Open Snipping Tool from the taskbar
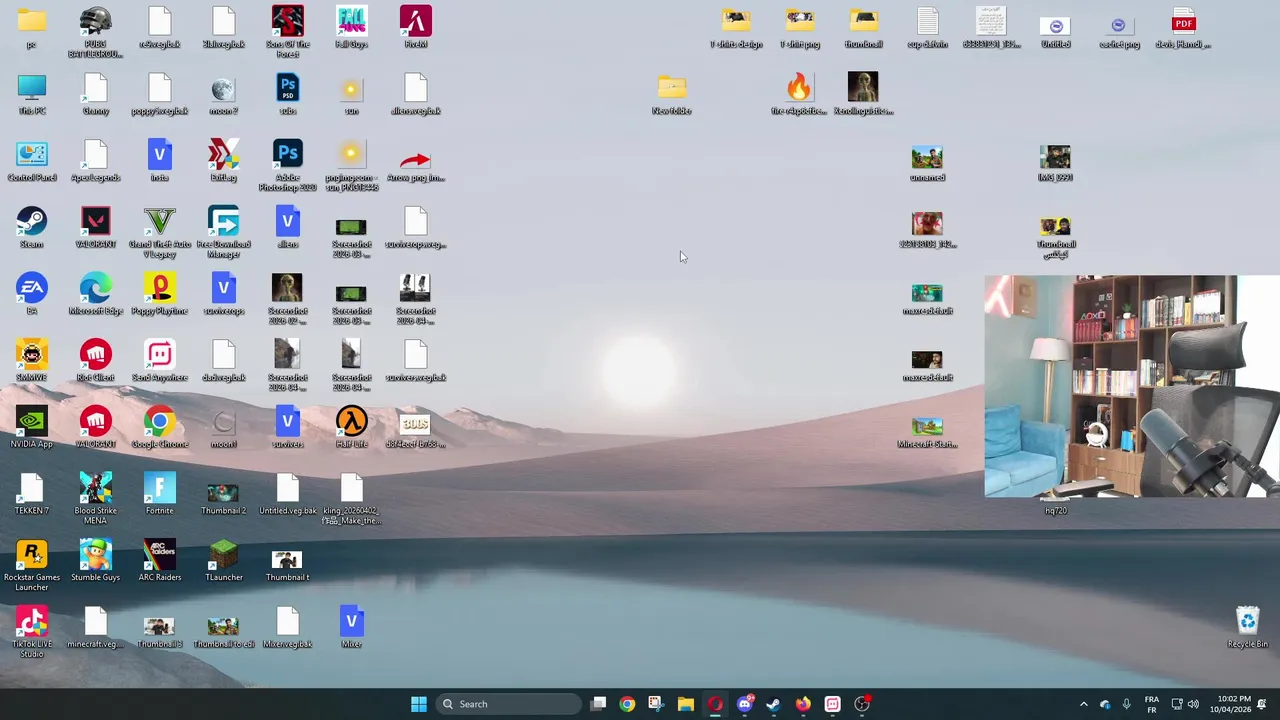Screen dimensions: 1280x720 point(656,704)
